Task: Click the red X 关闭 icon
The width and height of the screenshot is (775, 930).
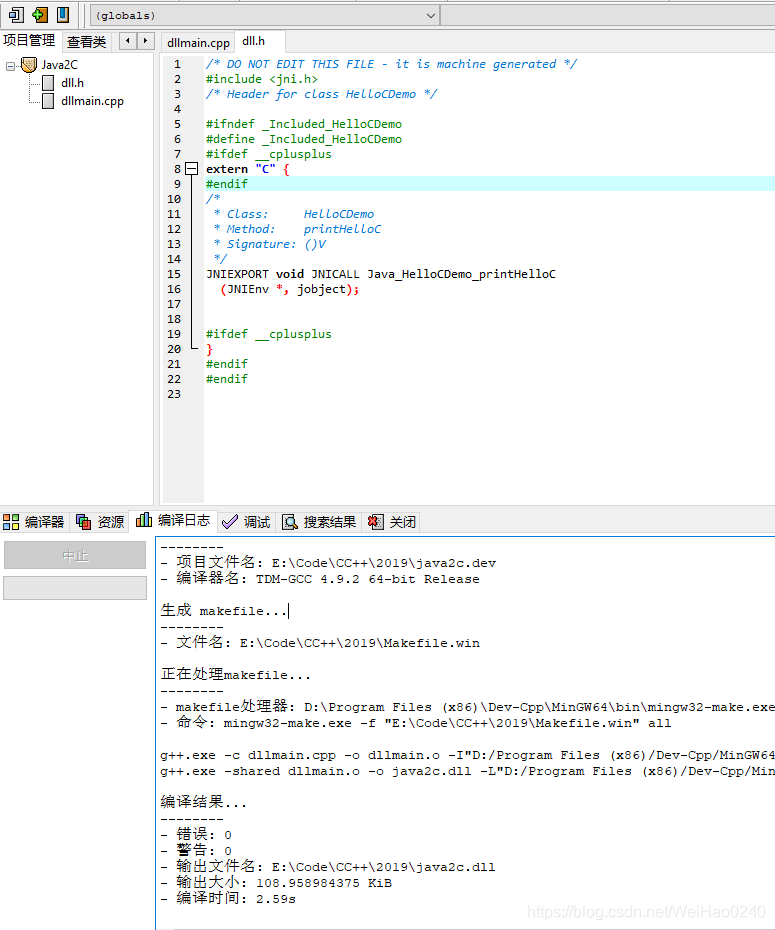Action: click(x=375, y=522)
